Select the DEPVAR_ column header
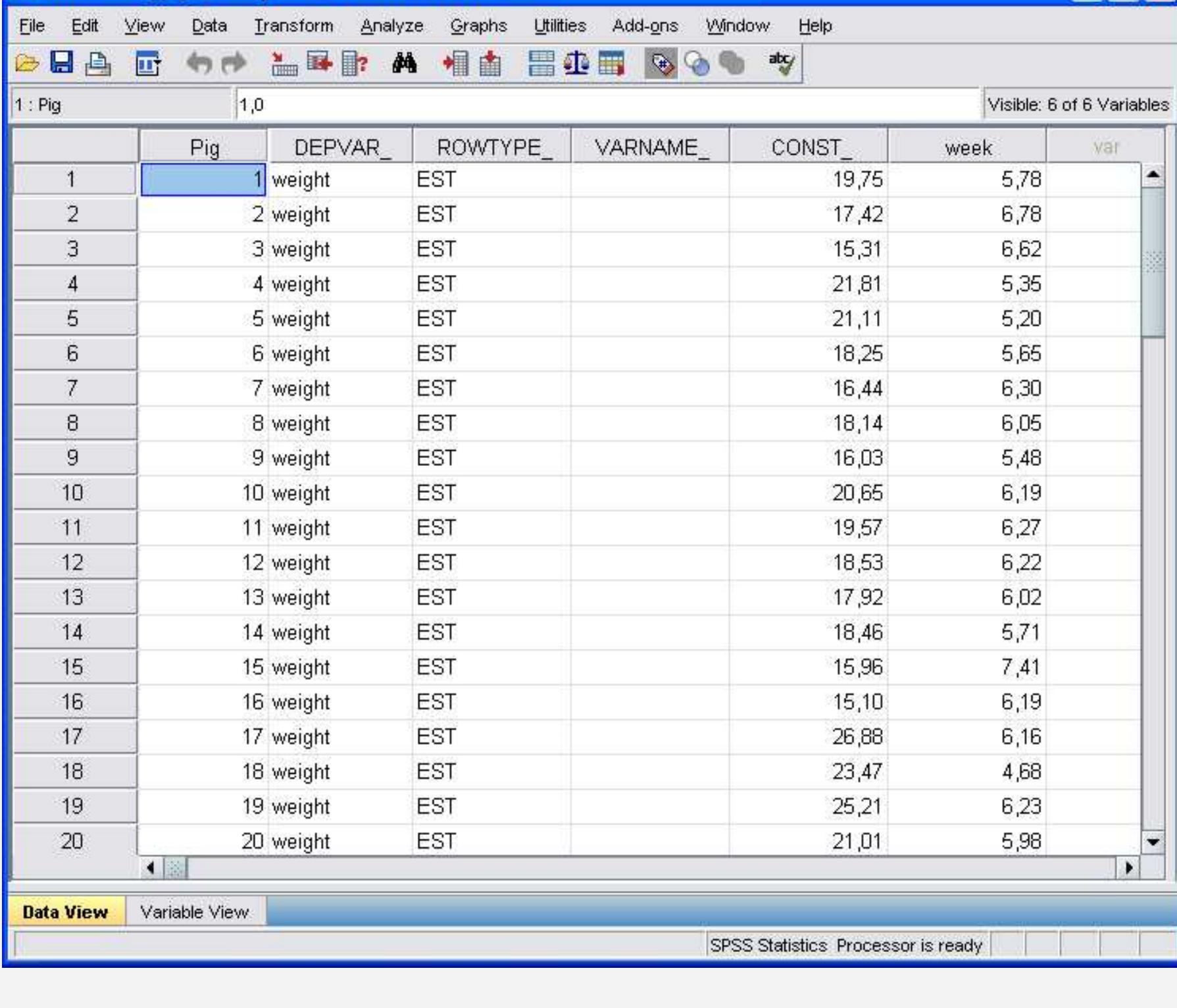Viewport: 1177px width, 1008px height. [x=340, y=147]
